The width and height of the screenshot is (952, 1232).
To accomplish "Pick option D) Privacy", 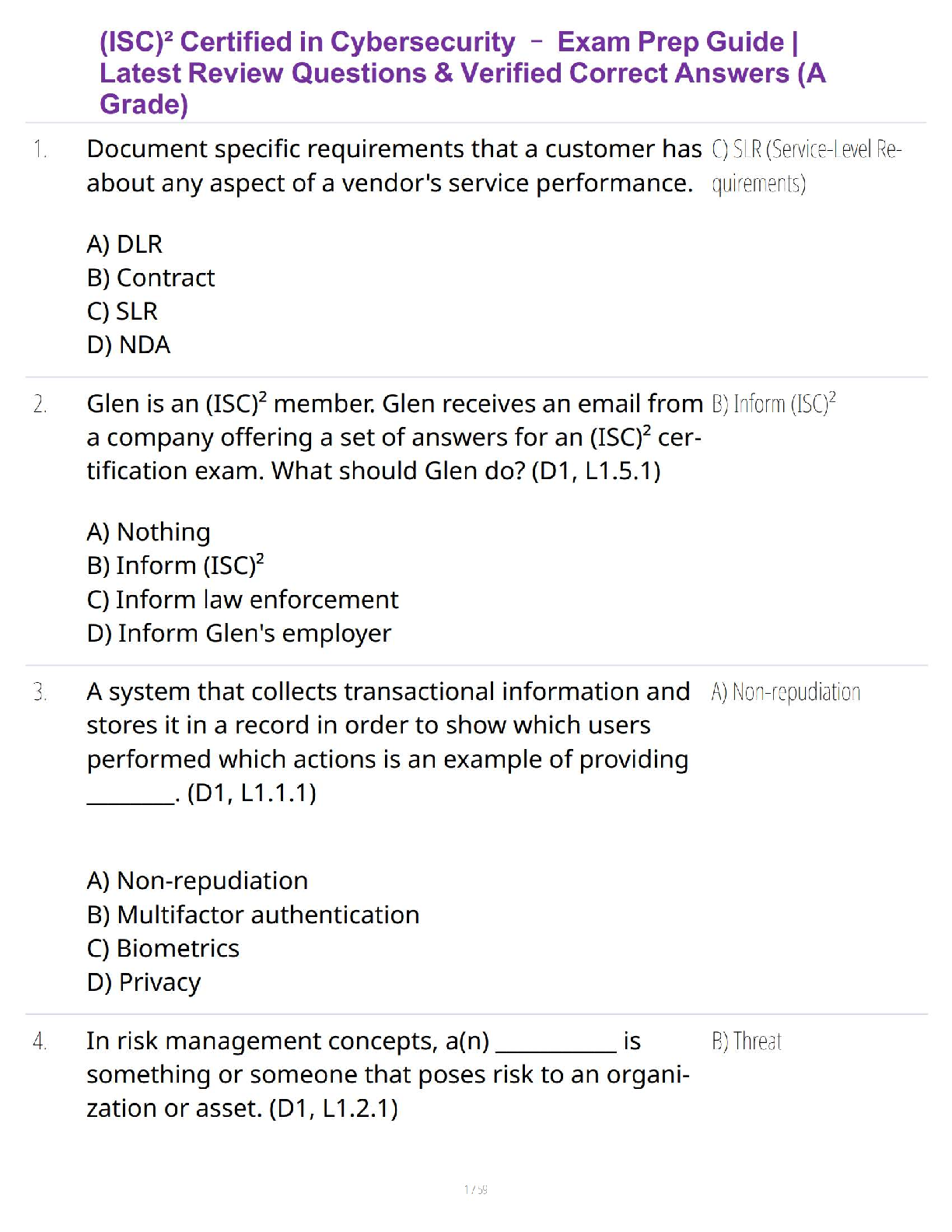I will (x=144, y=982).
